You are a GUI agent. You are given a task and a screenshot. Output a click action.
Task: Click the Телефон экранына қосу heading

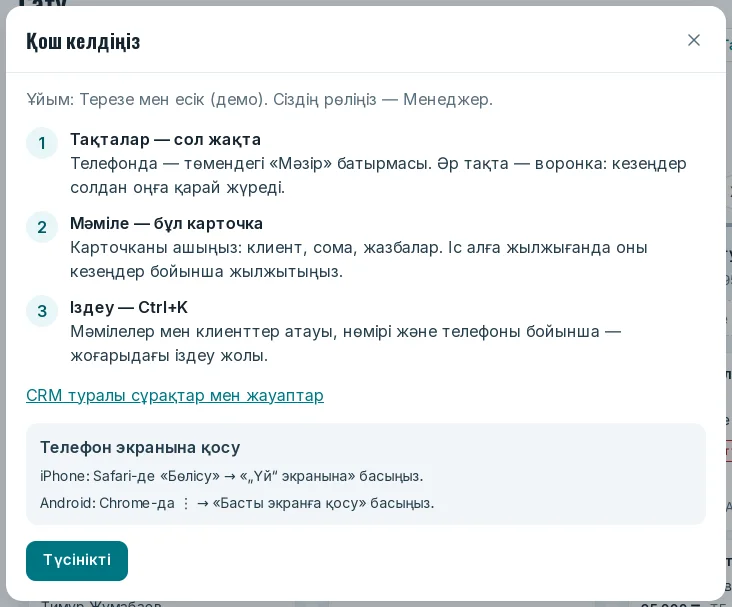pos(140,447)
